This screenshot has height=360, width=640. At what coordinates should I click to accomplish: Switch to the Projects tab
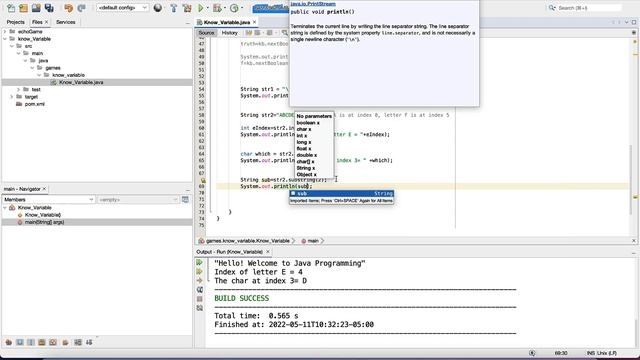16,22
